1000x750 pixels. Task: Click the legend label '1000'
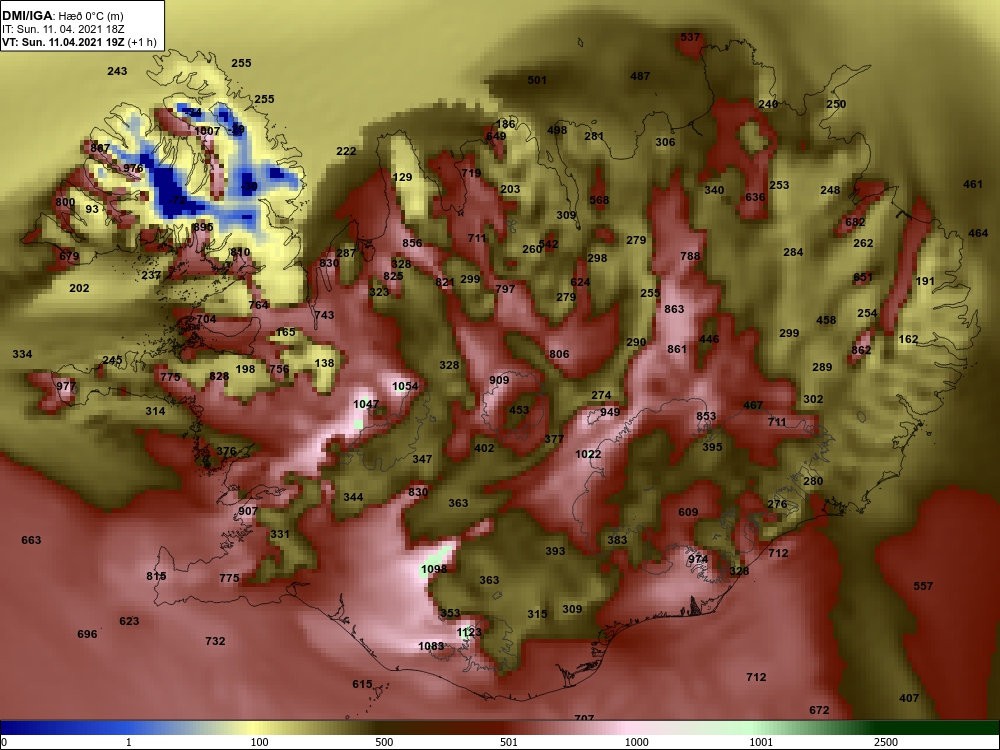tap(636, 742)
